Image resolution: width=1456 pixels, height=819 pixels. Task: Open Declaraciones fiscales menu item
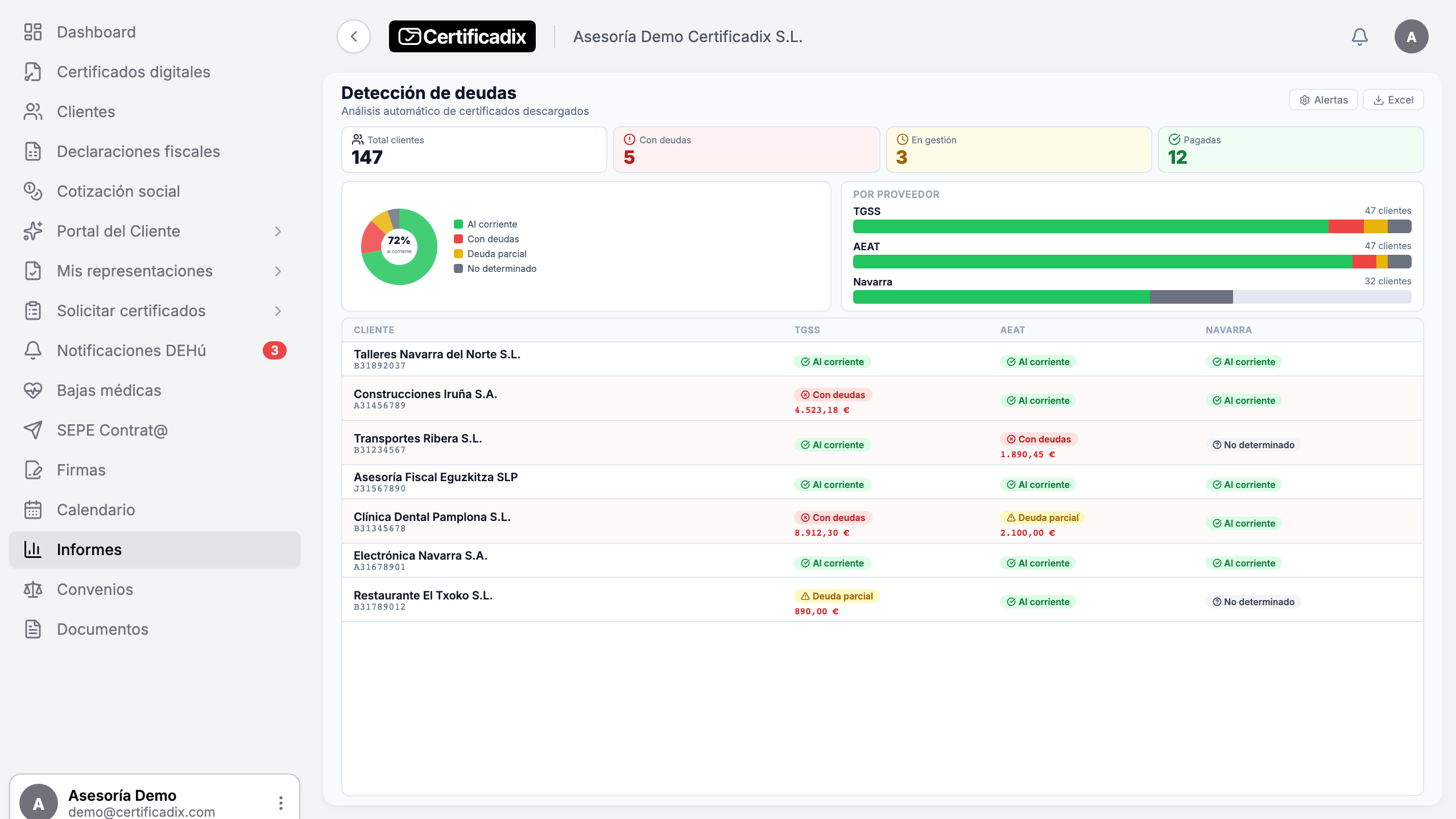coord(155,151)
